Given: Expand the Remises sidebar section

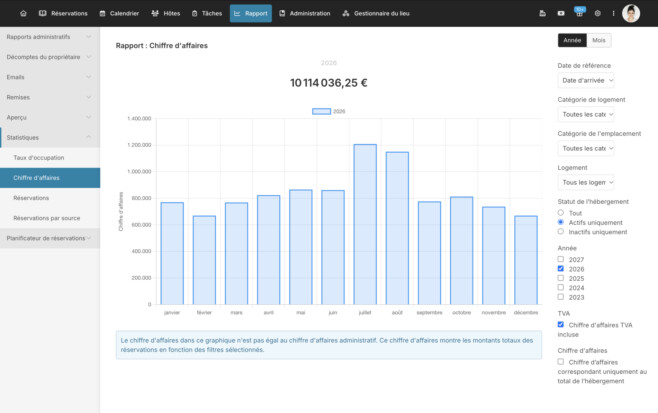Looking at the screenshot, I should click(50, 97).
